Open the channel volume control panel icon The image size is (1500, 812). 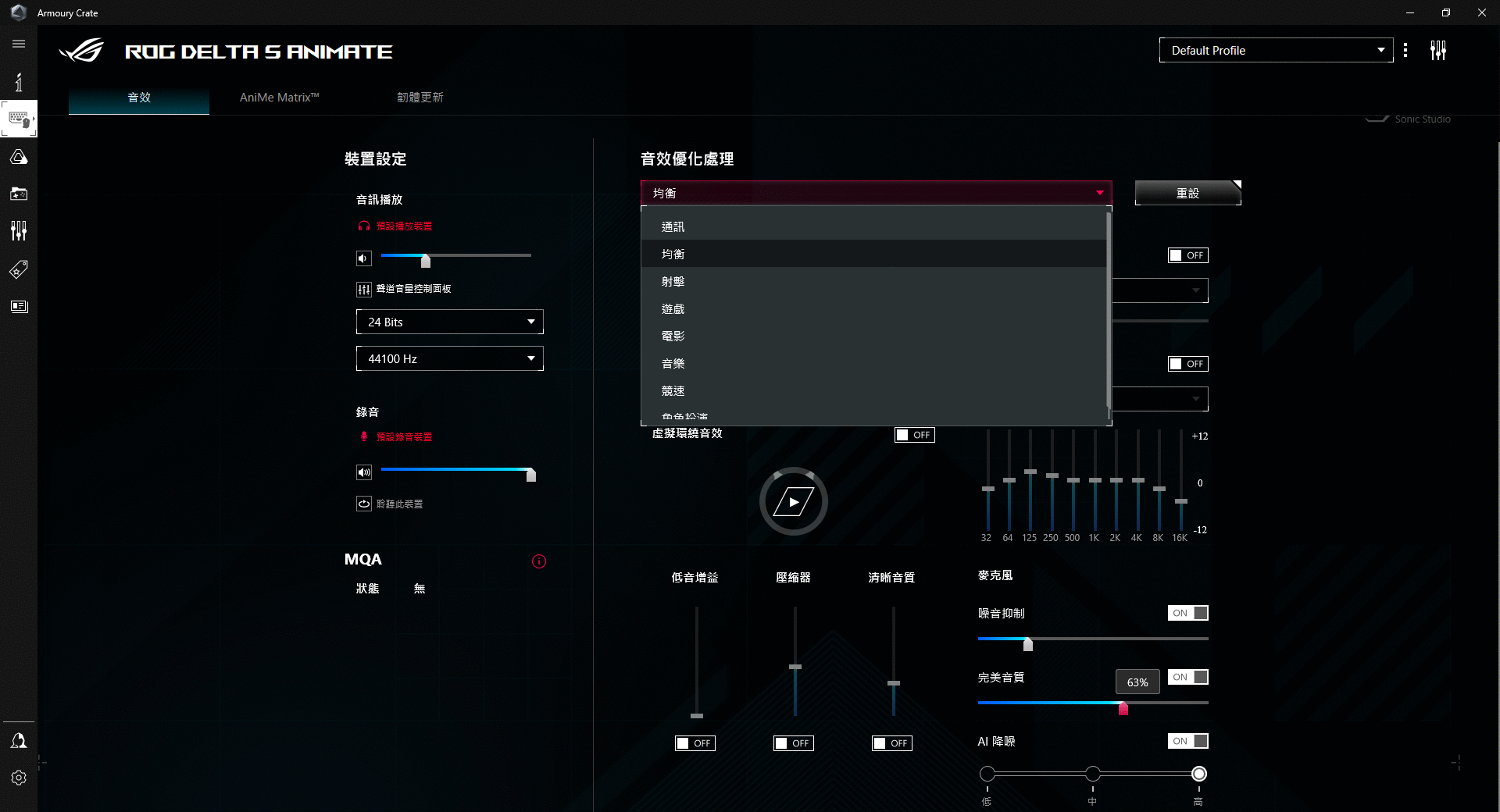(x=364, y=290)
